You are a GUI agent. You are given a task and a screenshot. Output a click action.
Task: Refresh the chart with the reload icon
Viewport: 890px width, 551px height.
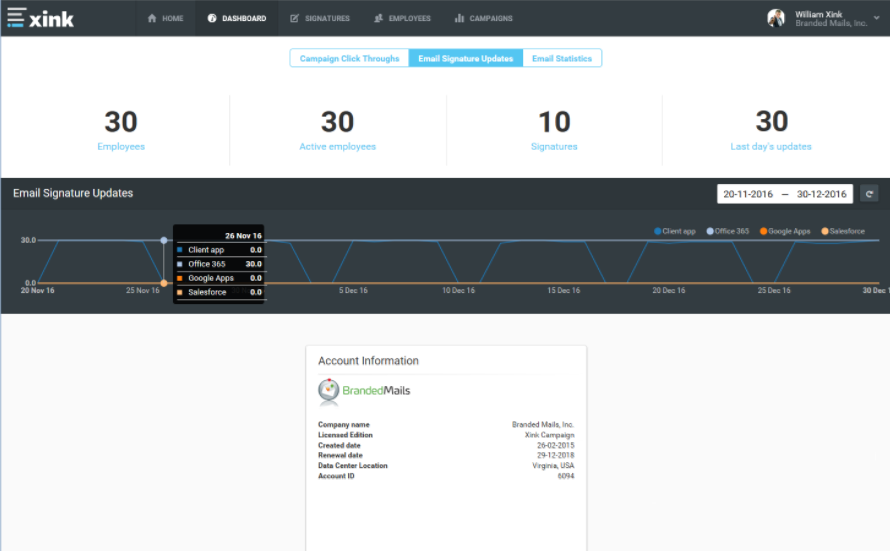tap(869, 194)
